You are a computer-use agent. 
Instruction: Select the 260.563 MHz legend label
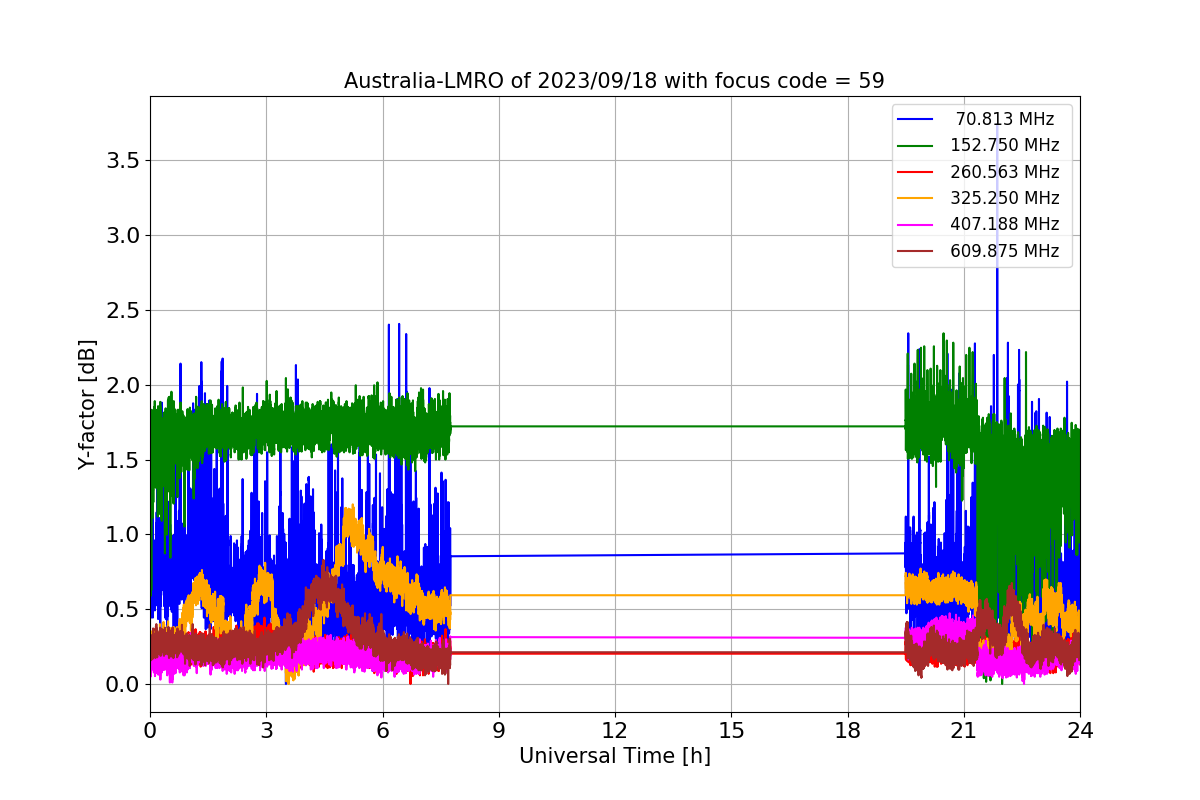pyautogui.click(x=1005, y=172)
